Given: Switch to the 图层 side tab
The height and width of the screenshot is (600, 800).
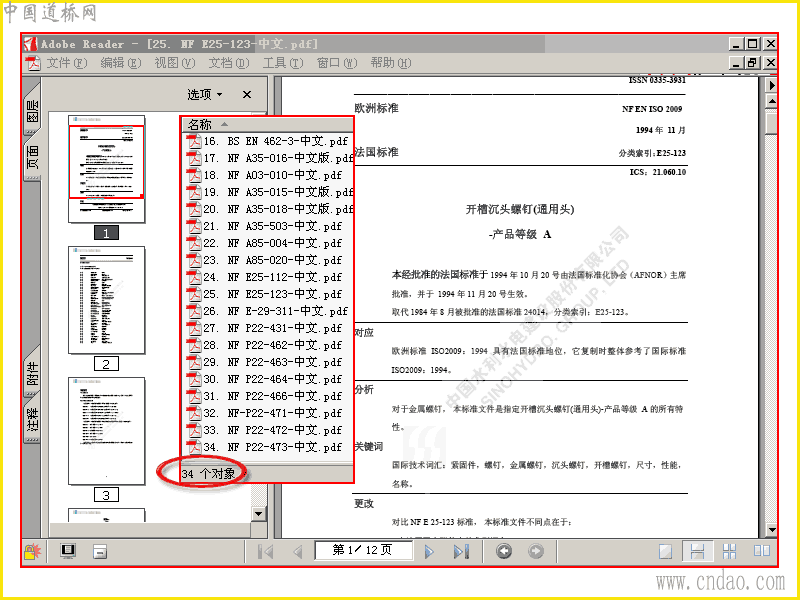Looking at the screenshot, I should pyautogui.click(x=32, y=110).
